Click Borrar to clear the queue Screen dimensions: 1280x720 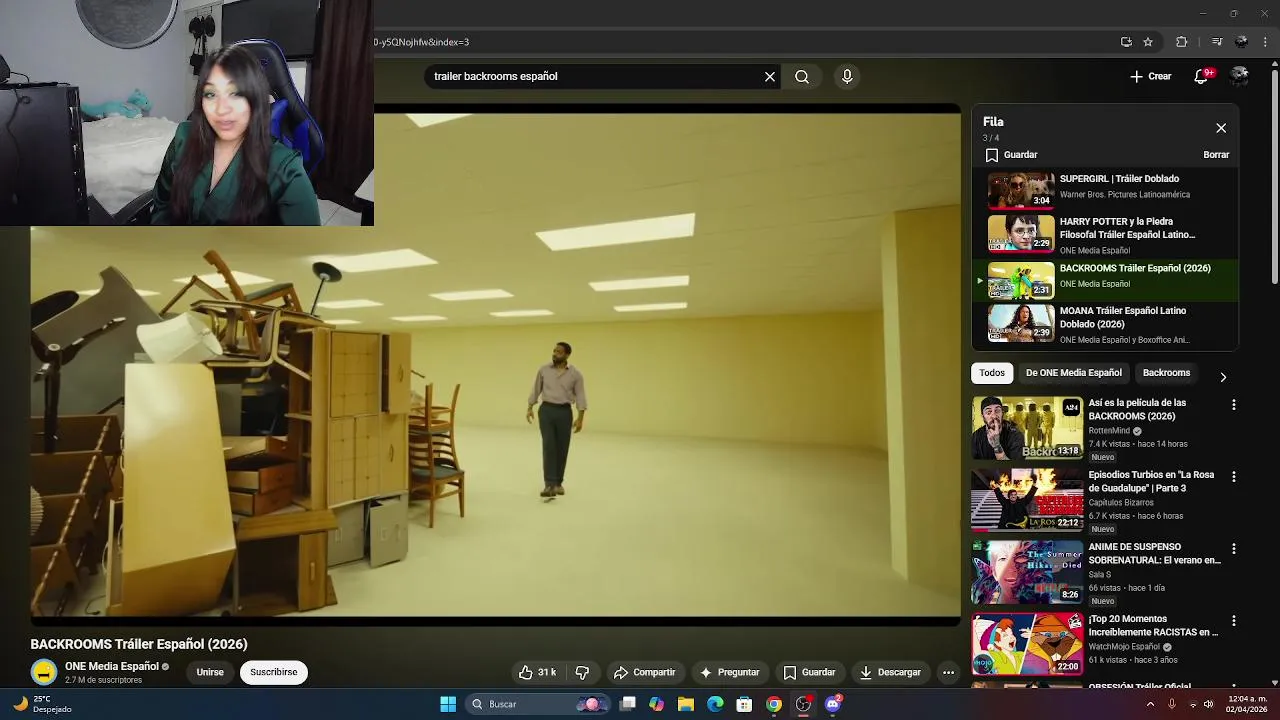1216,155
